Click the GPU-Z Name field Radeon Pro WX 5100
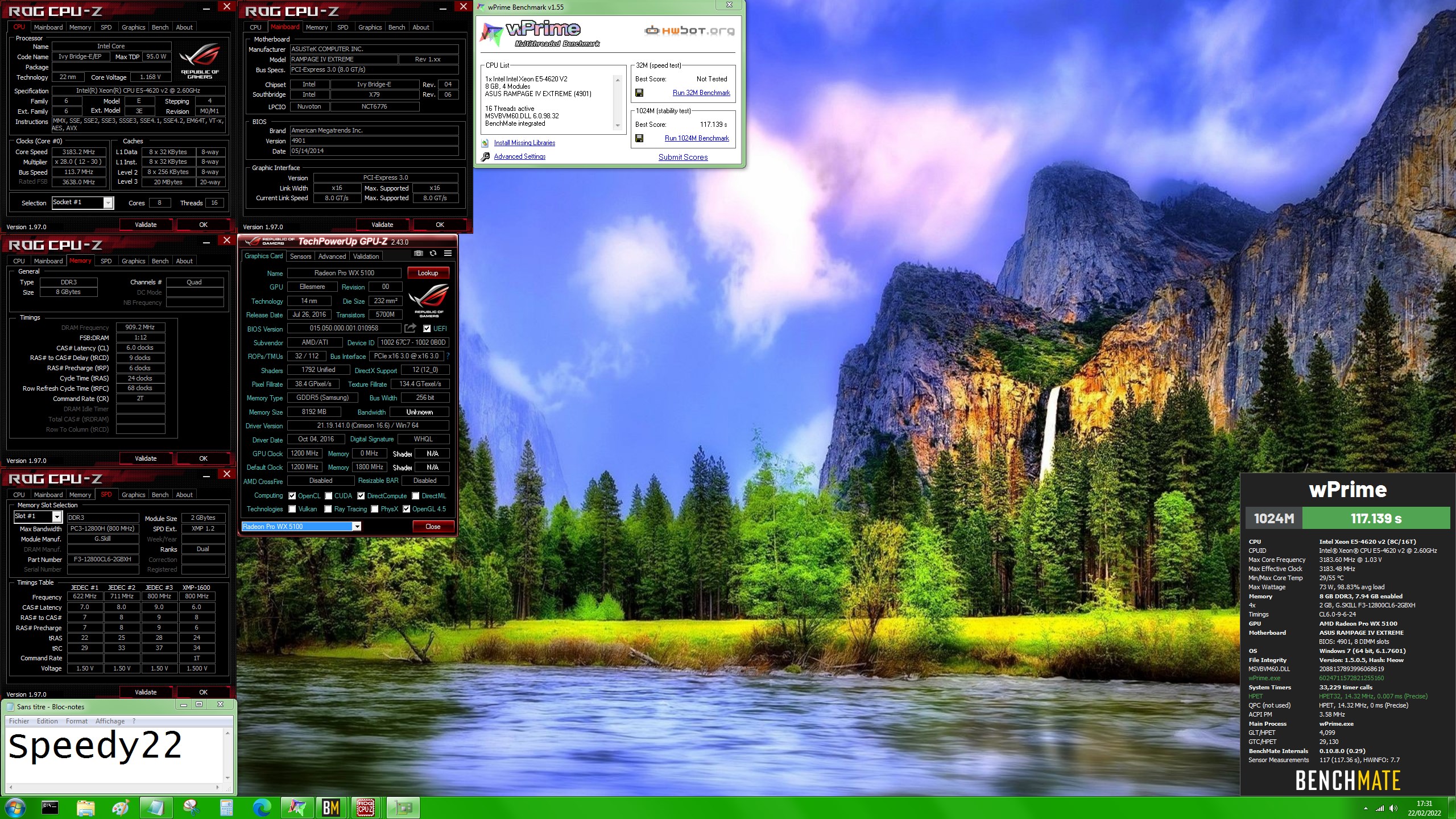The width and height of the screenshot is (1456, 819). pyautogui.click(x=344, y=273)
